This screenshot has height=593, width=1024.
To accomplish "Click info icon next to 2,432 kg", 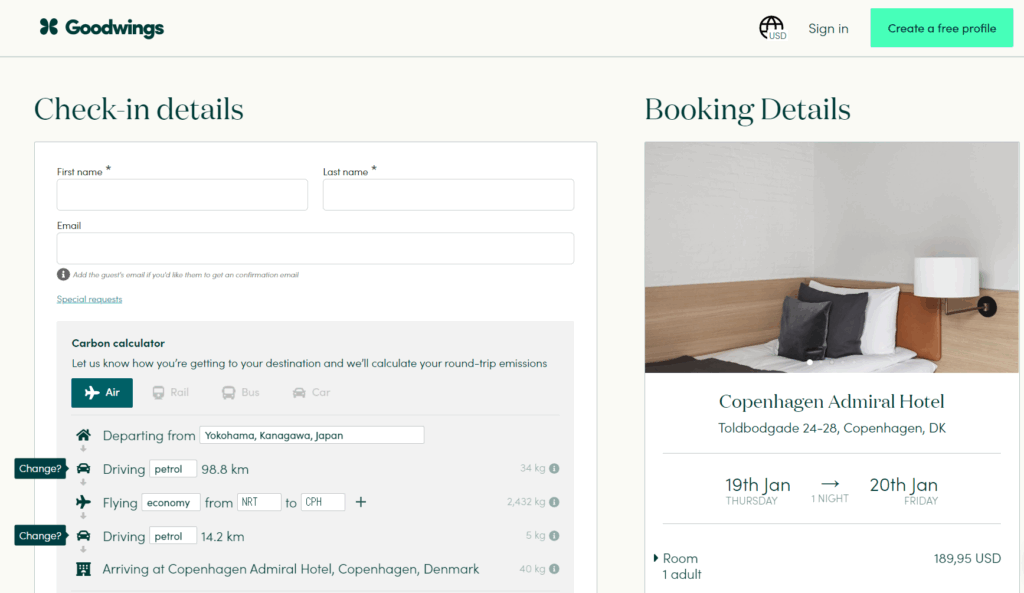I will point(554,502).
